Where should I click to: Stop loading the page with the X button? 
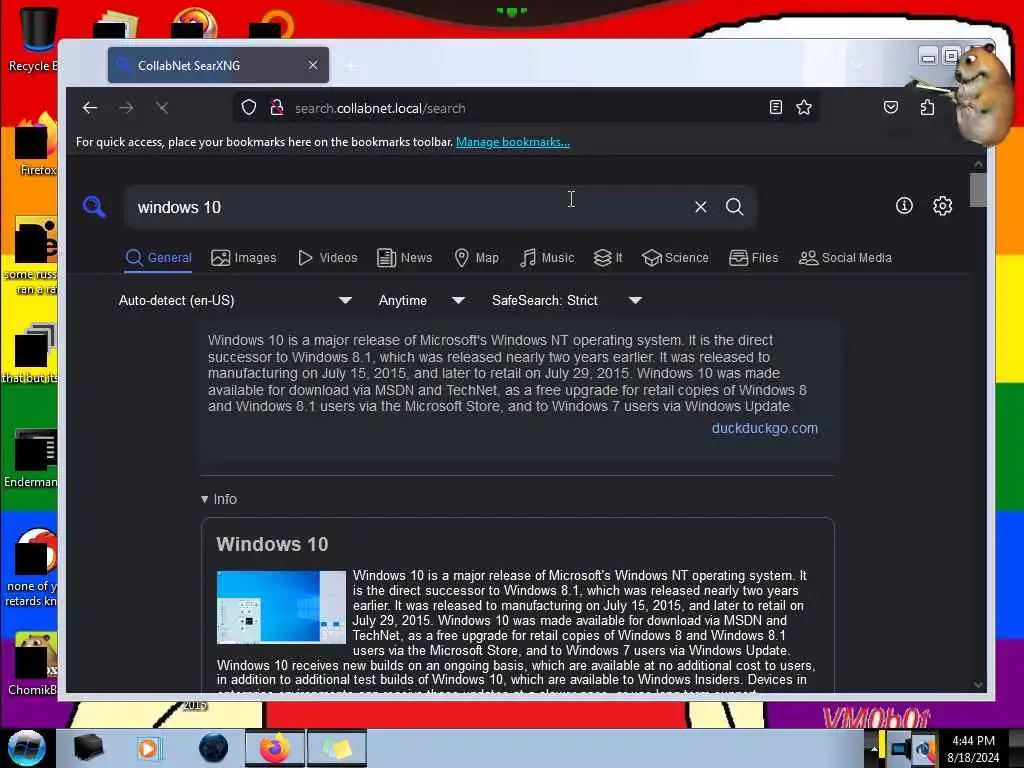click(163, 108)
